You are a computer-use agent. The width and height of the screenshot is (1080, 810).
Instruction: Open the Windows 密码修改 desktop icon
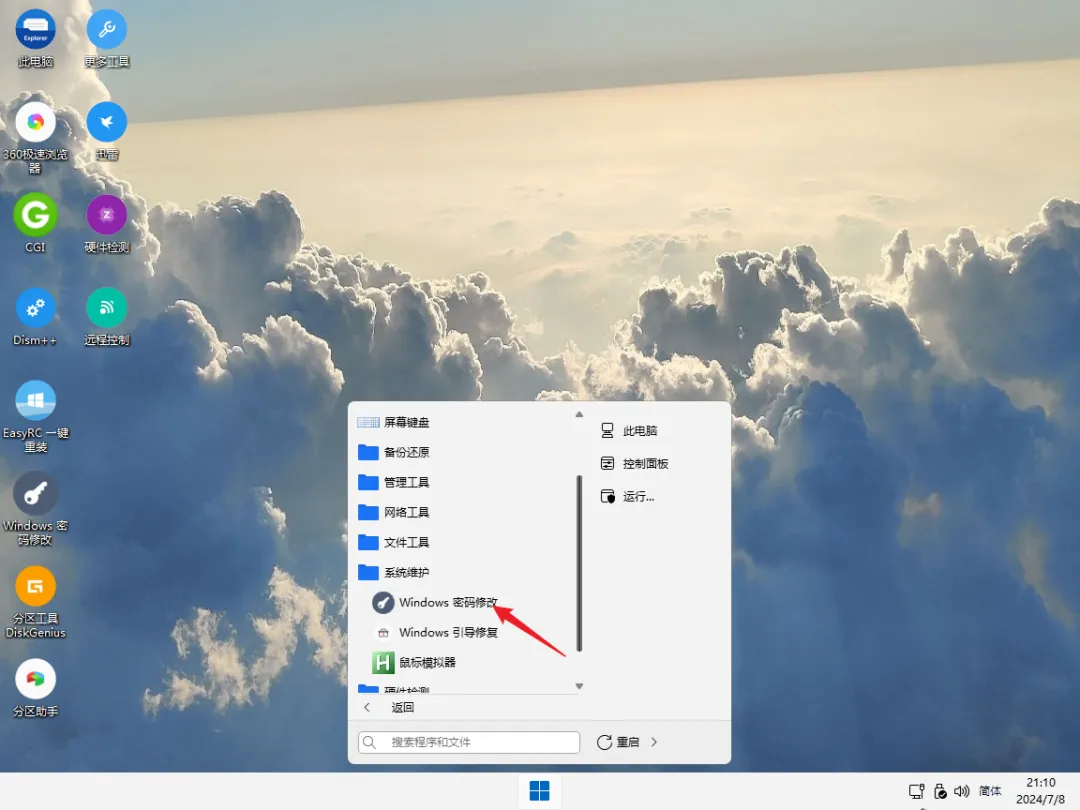[x=35, y=510]
